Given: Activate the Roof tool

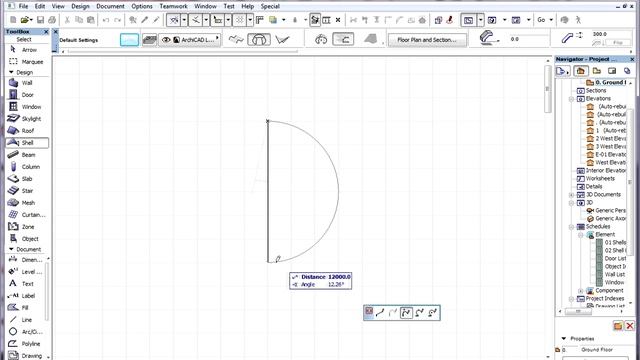Looking at the screenshot, I should (27, 131).
